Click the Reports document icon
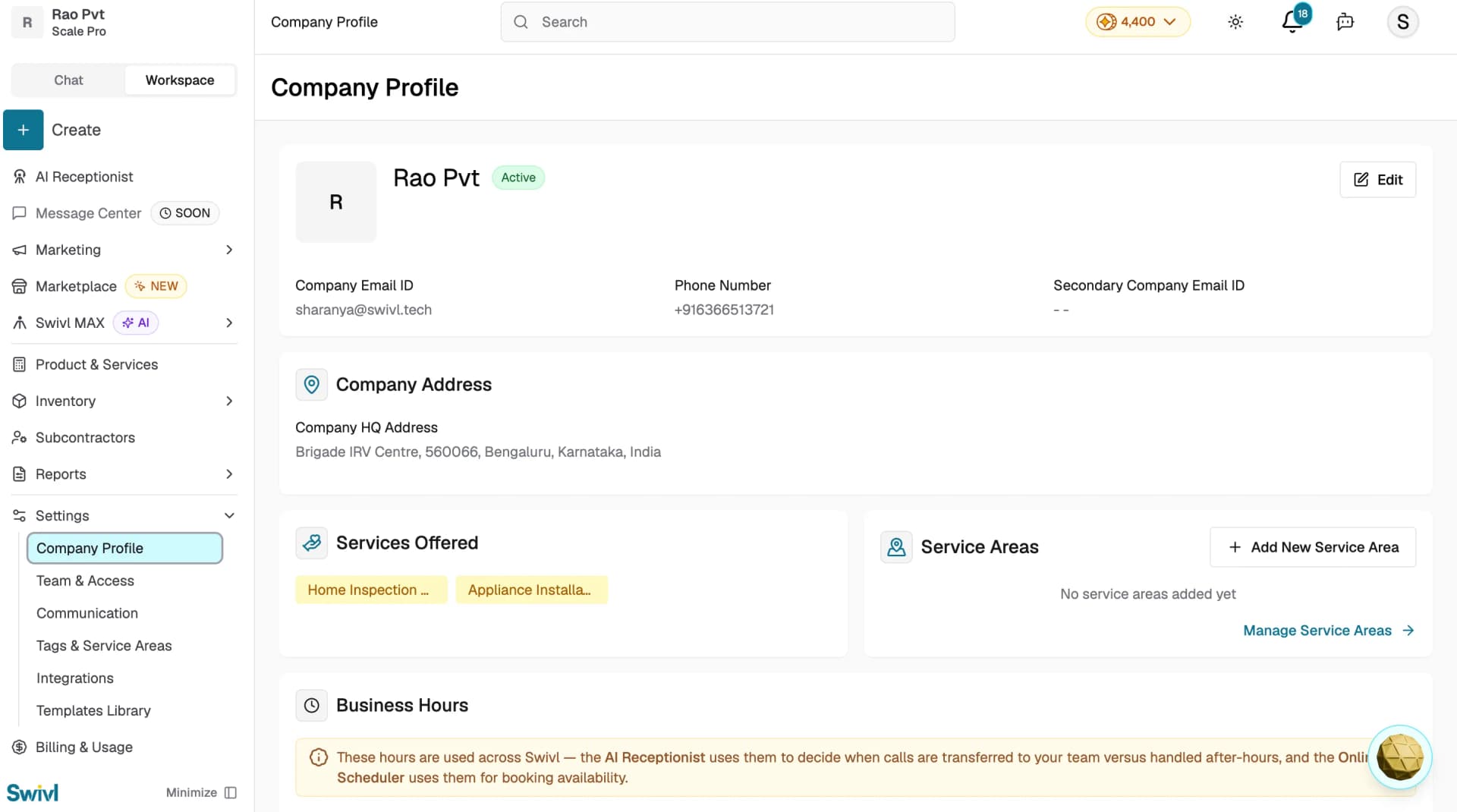Screen dimensions: 1457x812 [x=20, y=474]
